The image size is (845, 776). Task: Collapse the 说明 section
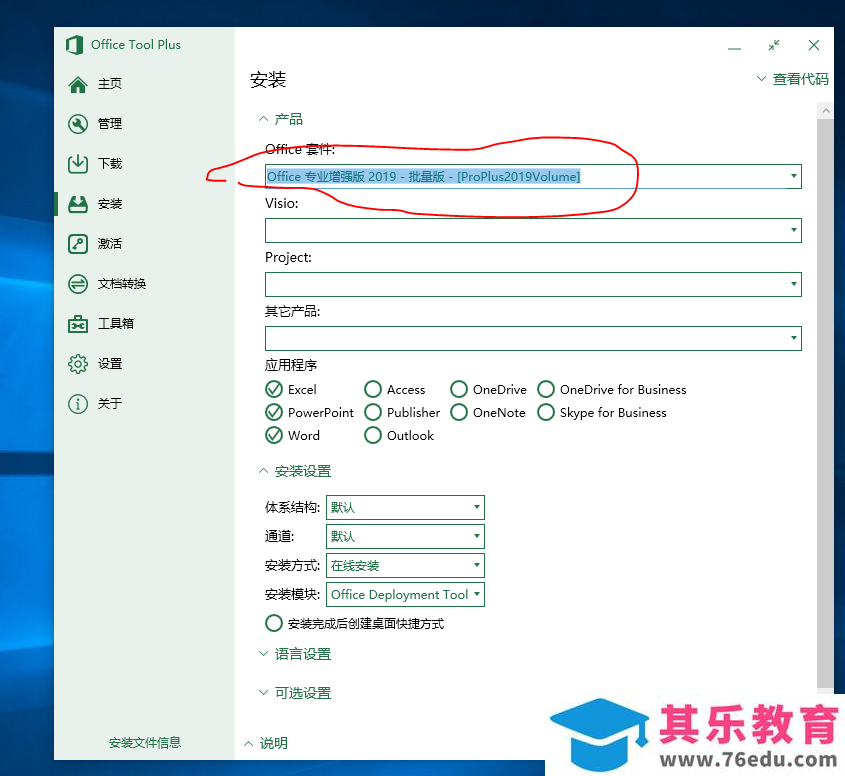[x=266, y=743]
